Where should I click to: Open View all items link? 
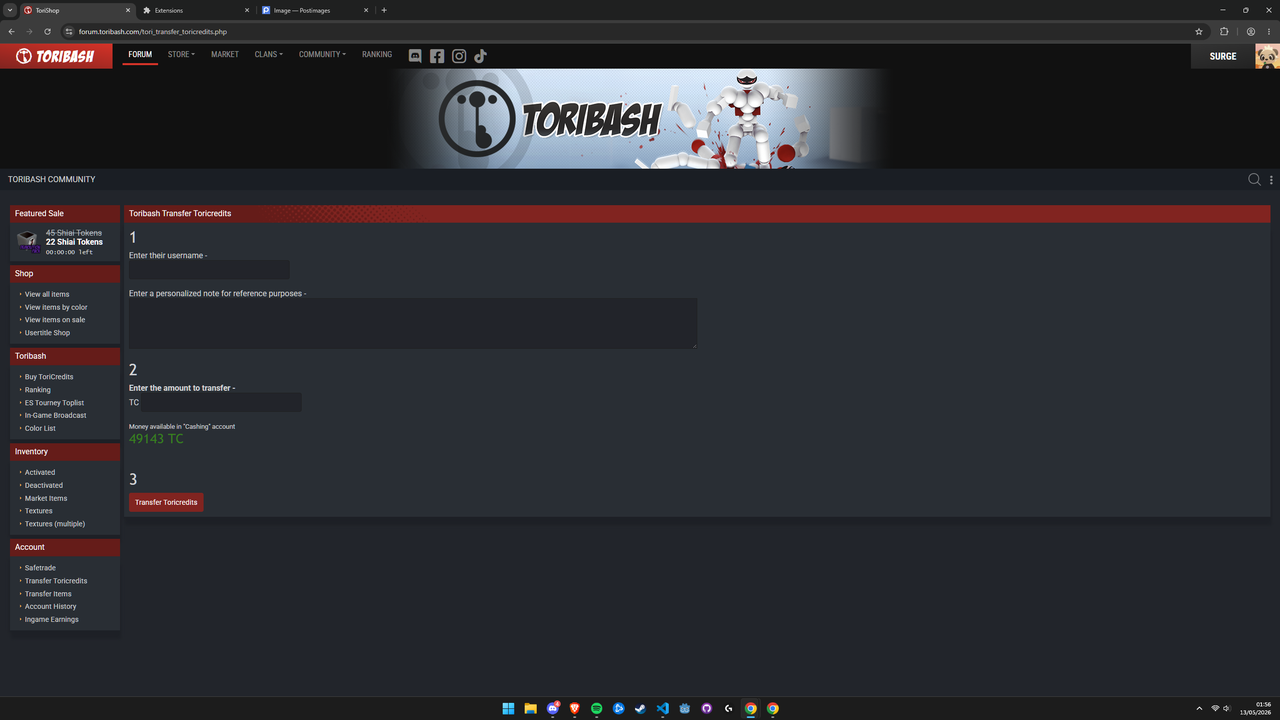coord(47,294)
